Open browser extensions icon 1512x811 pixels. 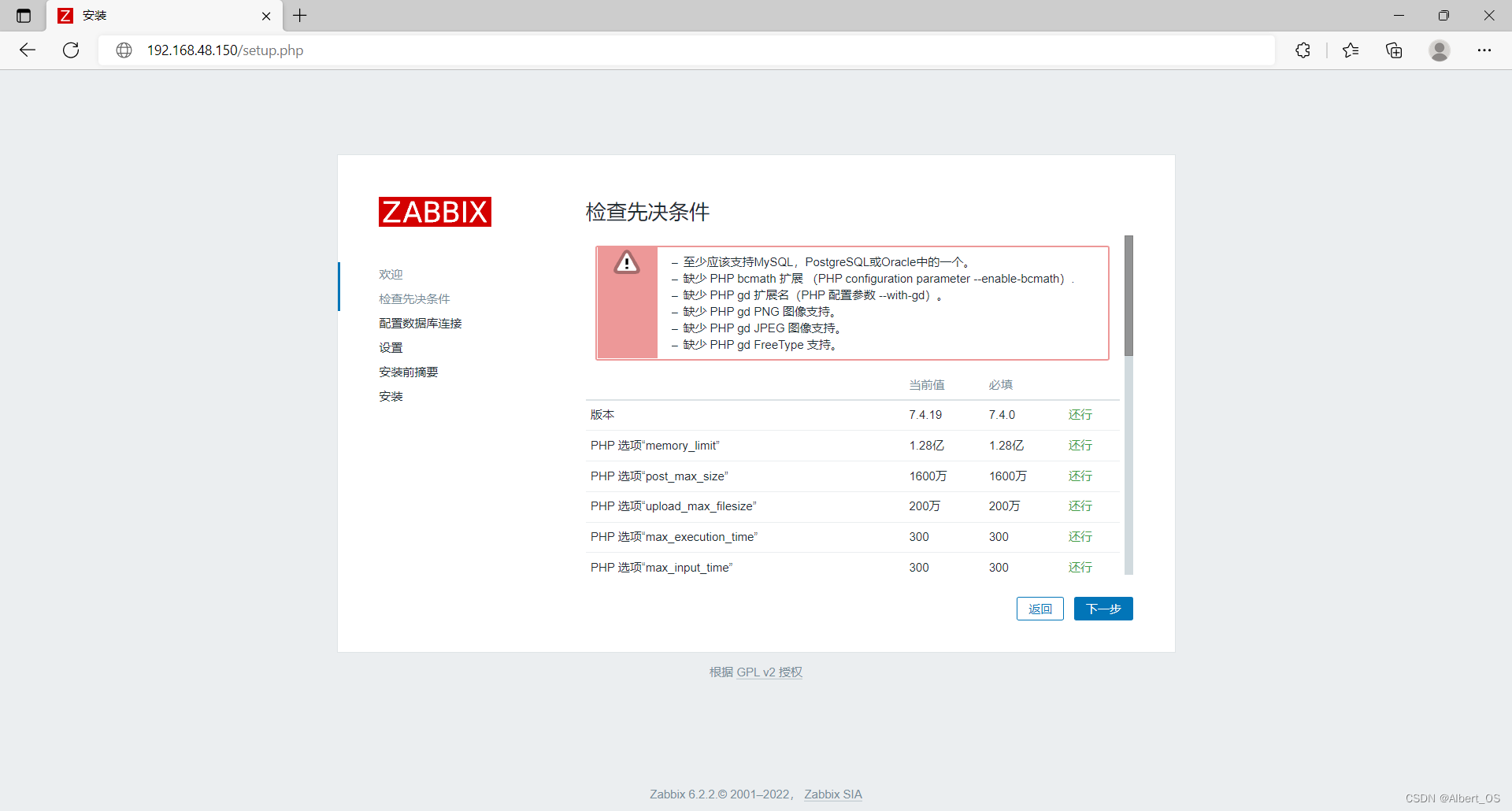pos(1303,50)
